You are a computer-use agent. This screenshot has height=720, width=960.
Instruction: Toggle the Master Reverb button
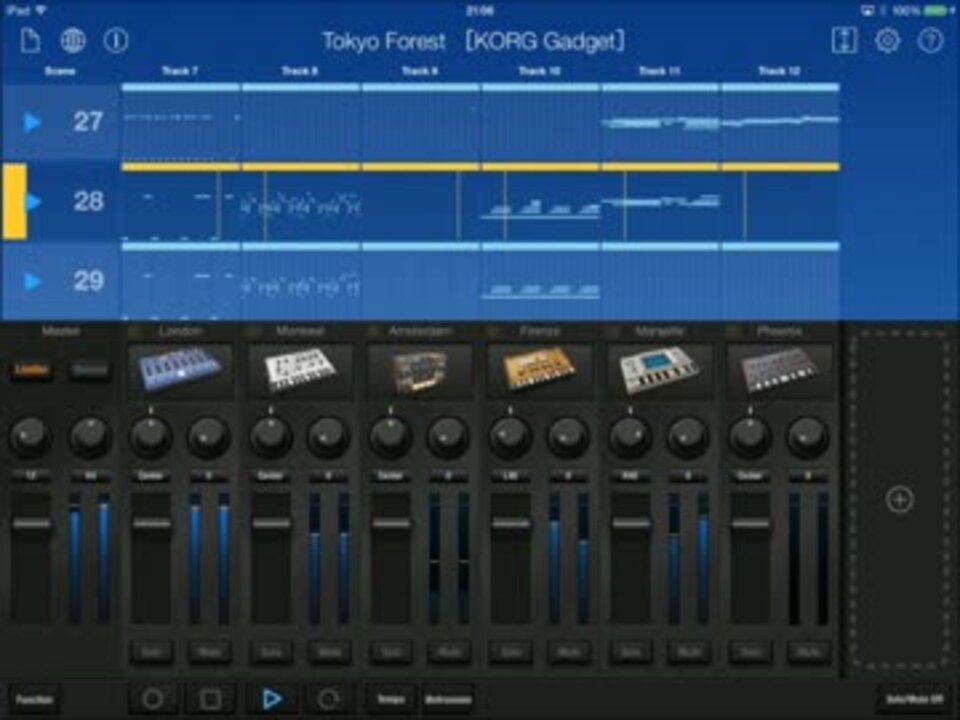[x=90, y=370]
